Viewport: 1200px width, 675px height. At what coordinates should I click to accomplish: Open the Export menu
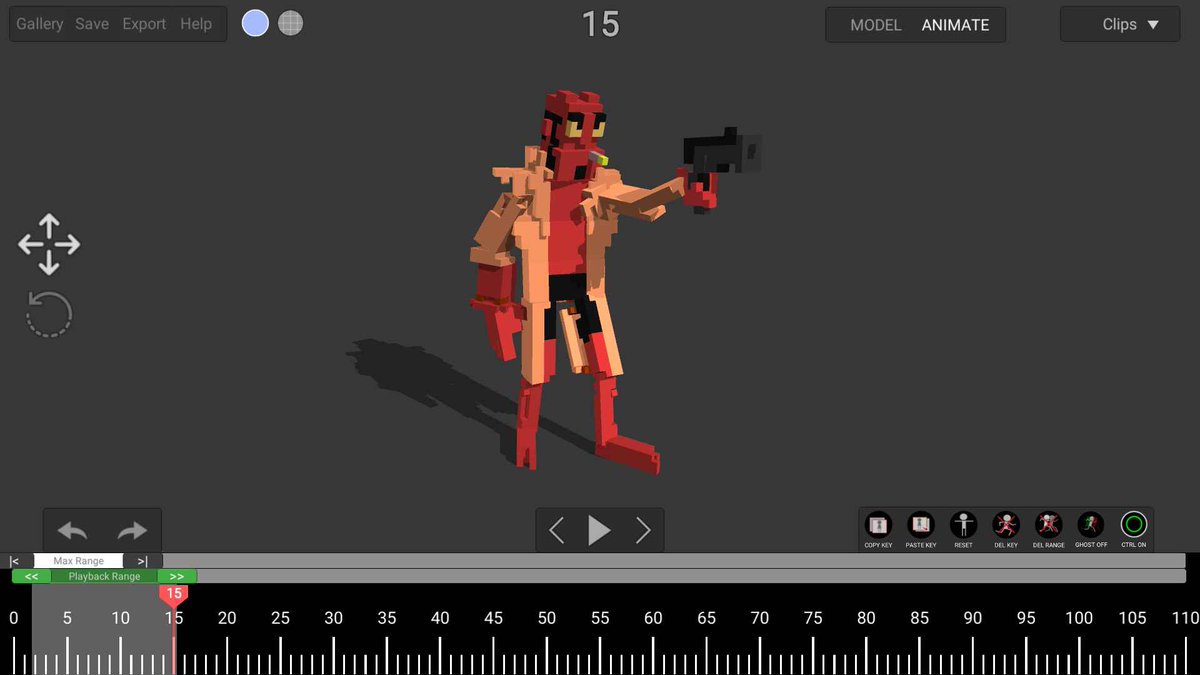144,24
